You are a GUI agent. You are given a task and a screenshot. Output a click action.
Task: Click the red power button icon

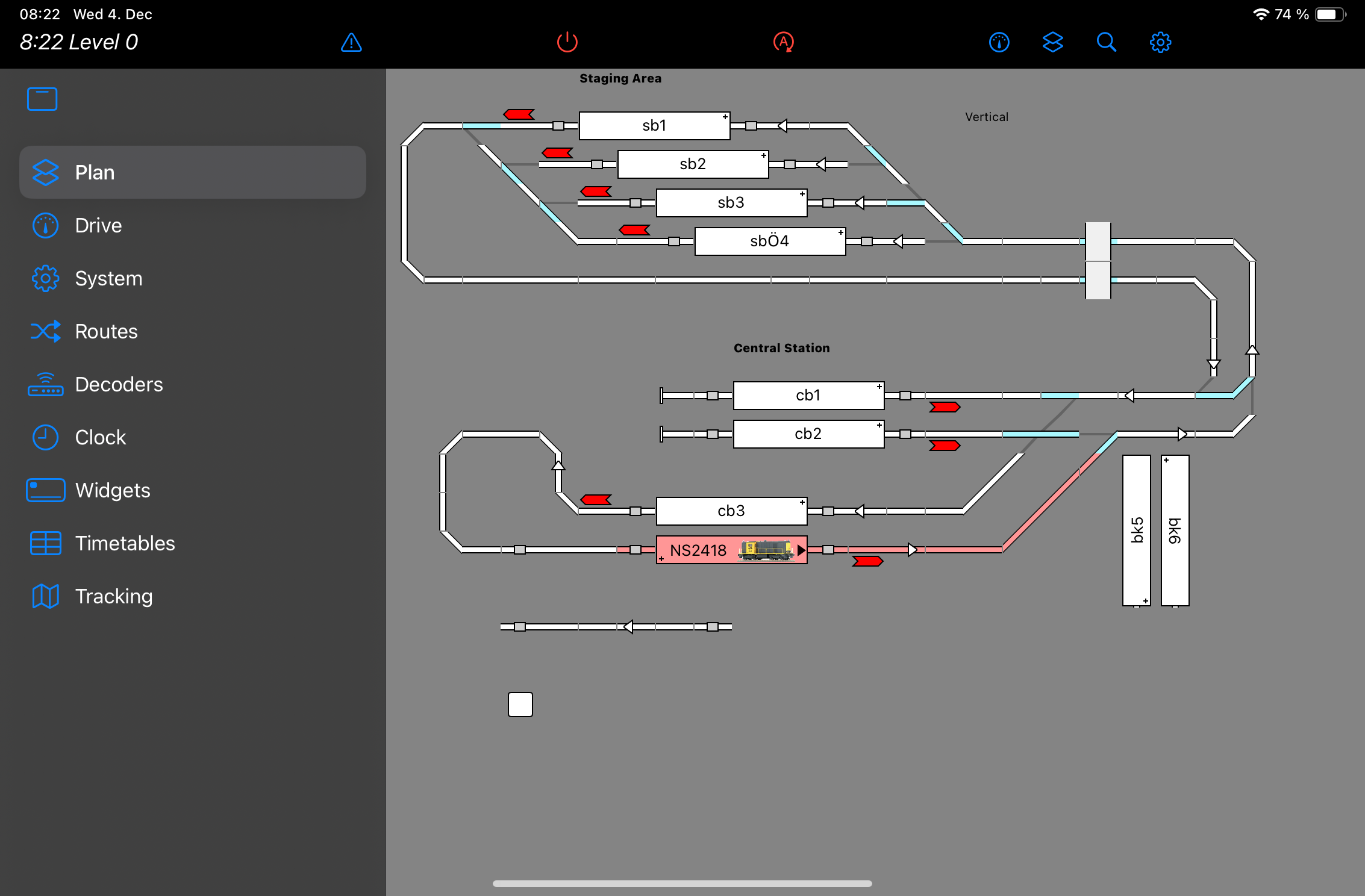coord(567,42)
